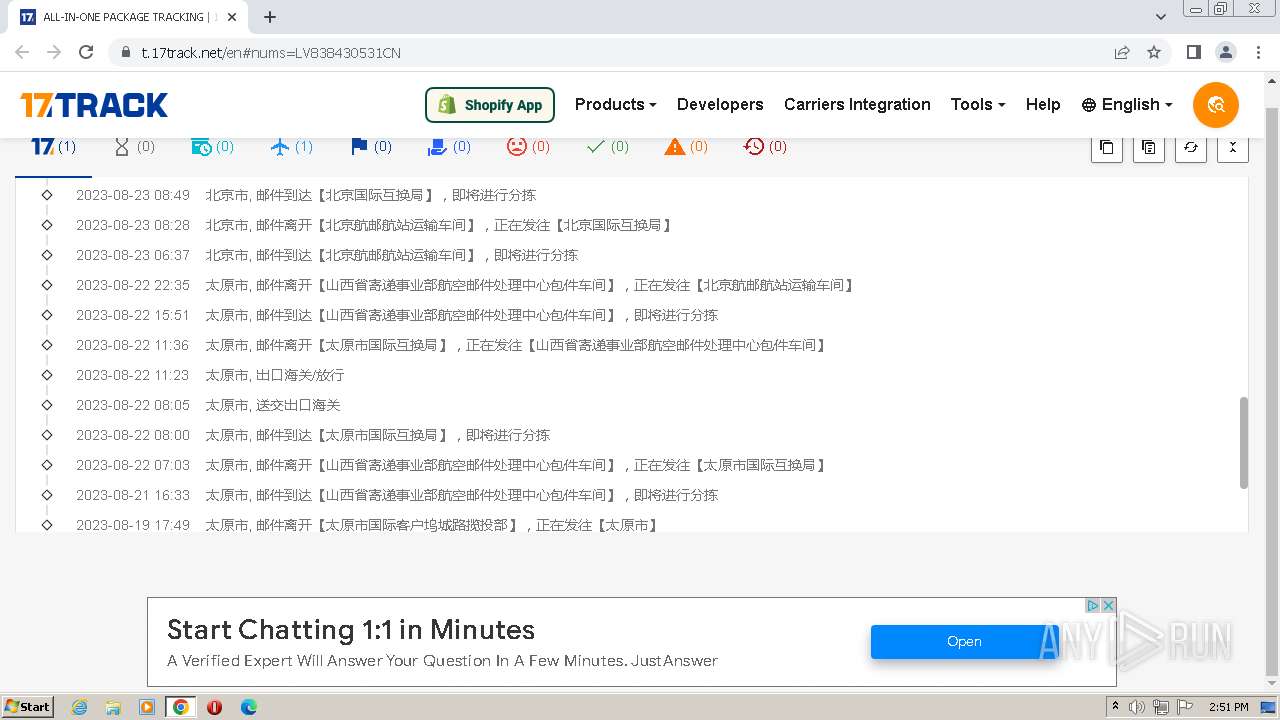Click the 2023-08-22 22:35 tracking event

pos(465,285)
